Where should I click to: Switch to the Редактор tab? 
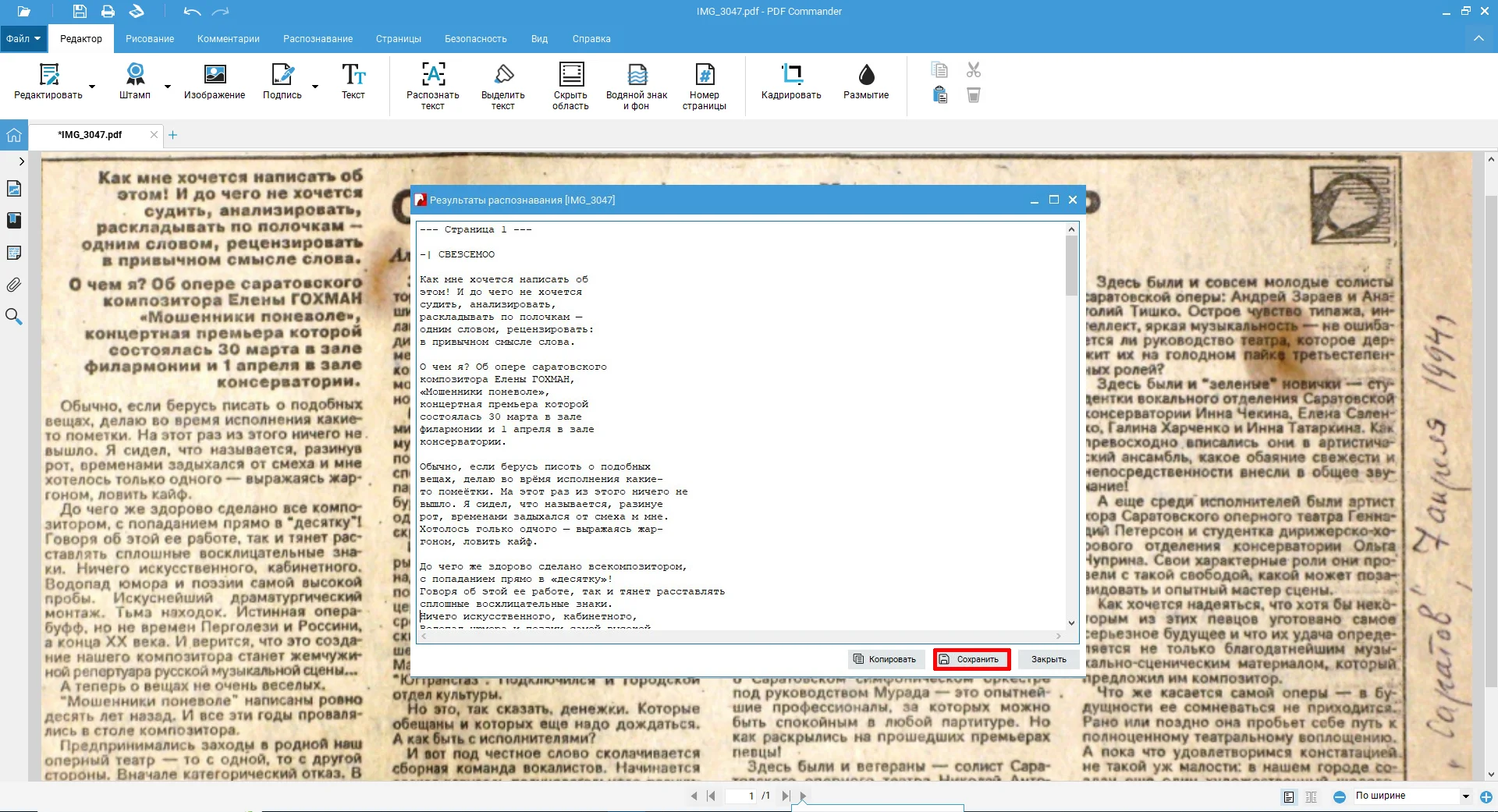pyautogui.click(x=81, y=38)
